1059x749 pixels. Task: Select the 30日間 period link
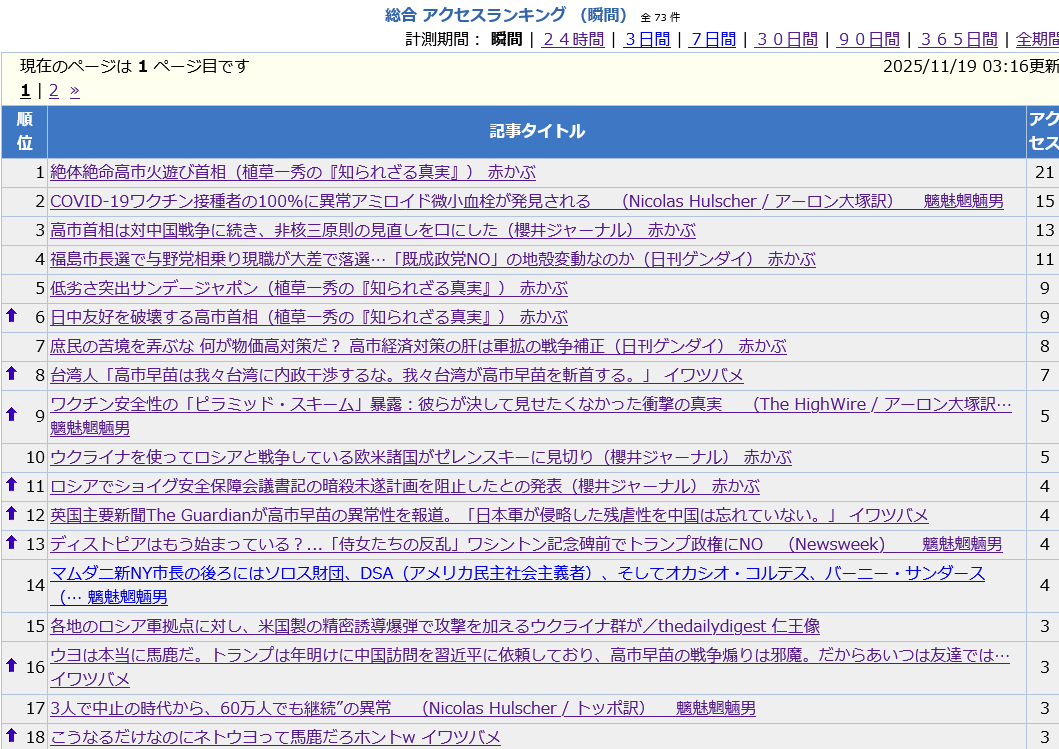786,39
